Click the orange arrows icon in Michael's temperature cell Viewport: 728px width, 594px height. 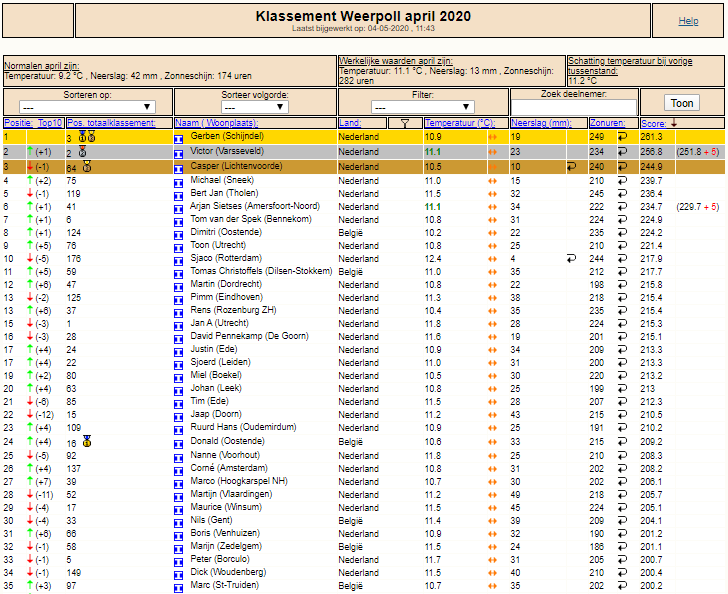tap(493, 181)
